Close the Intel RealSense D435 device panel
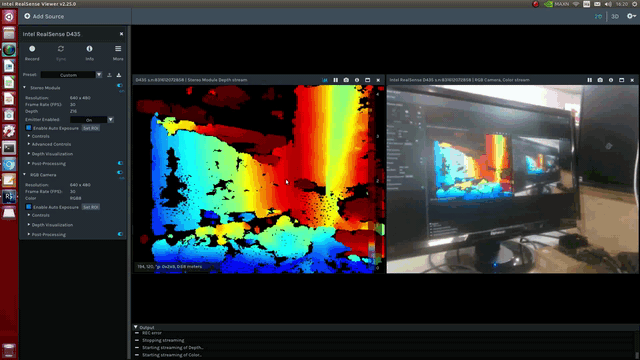The image size is (640, 360). [x=121, y=34]
